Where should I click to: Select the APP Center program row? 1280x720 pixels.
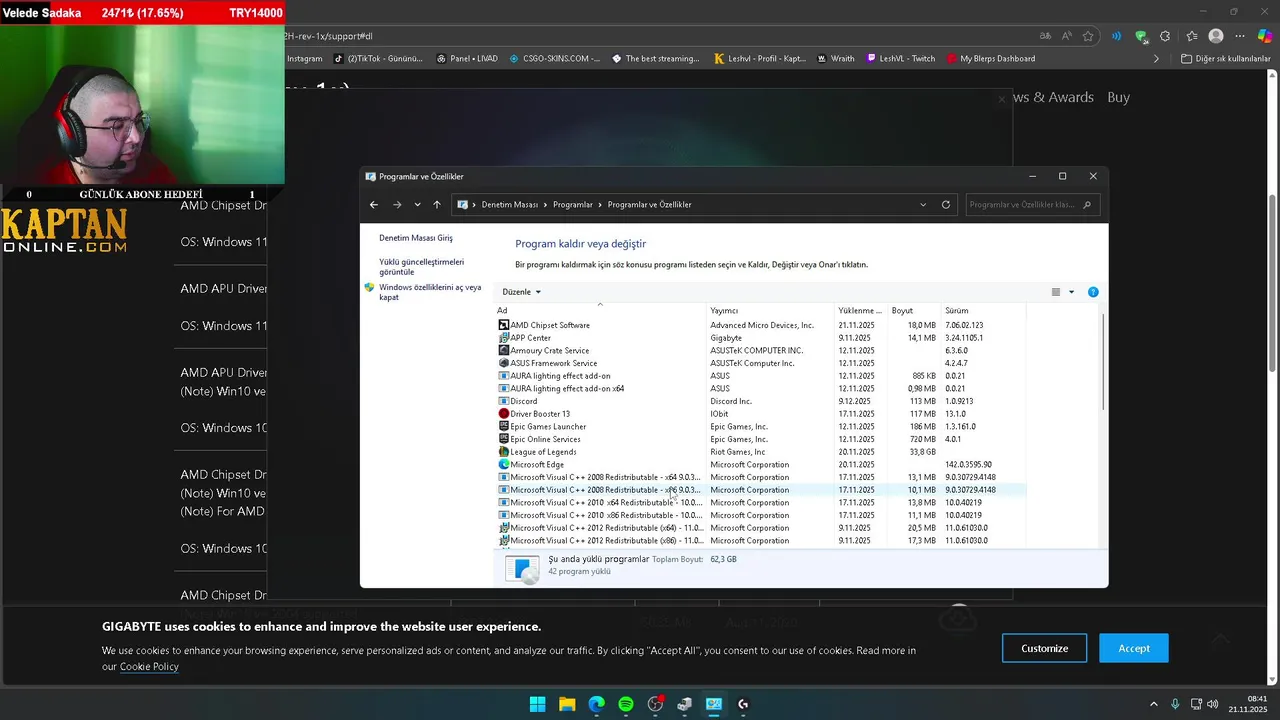[x=761, y=338]
